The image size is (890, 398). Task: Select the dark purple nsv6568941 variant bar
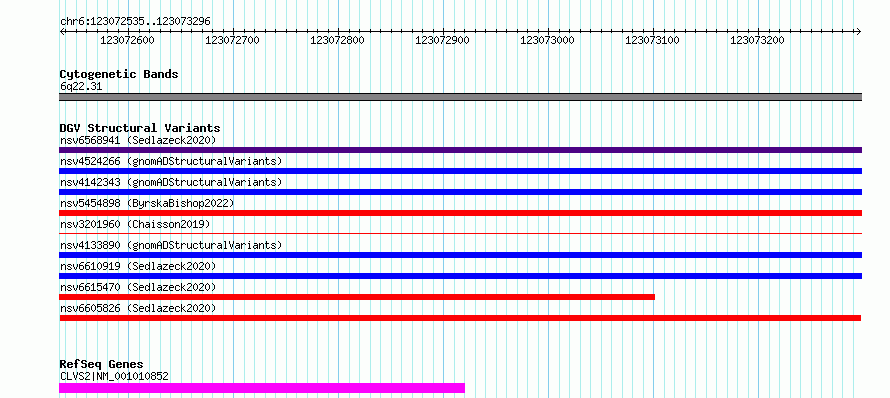[460, 150]
